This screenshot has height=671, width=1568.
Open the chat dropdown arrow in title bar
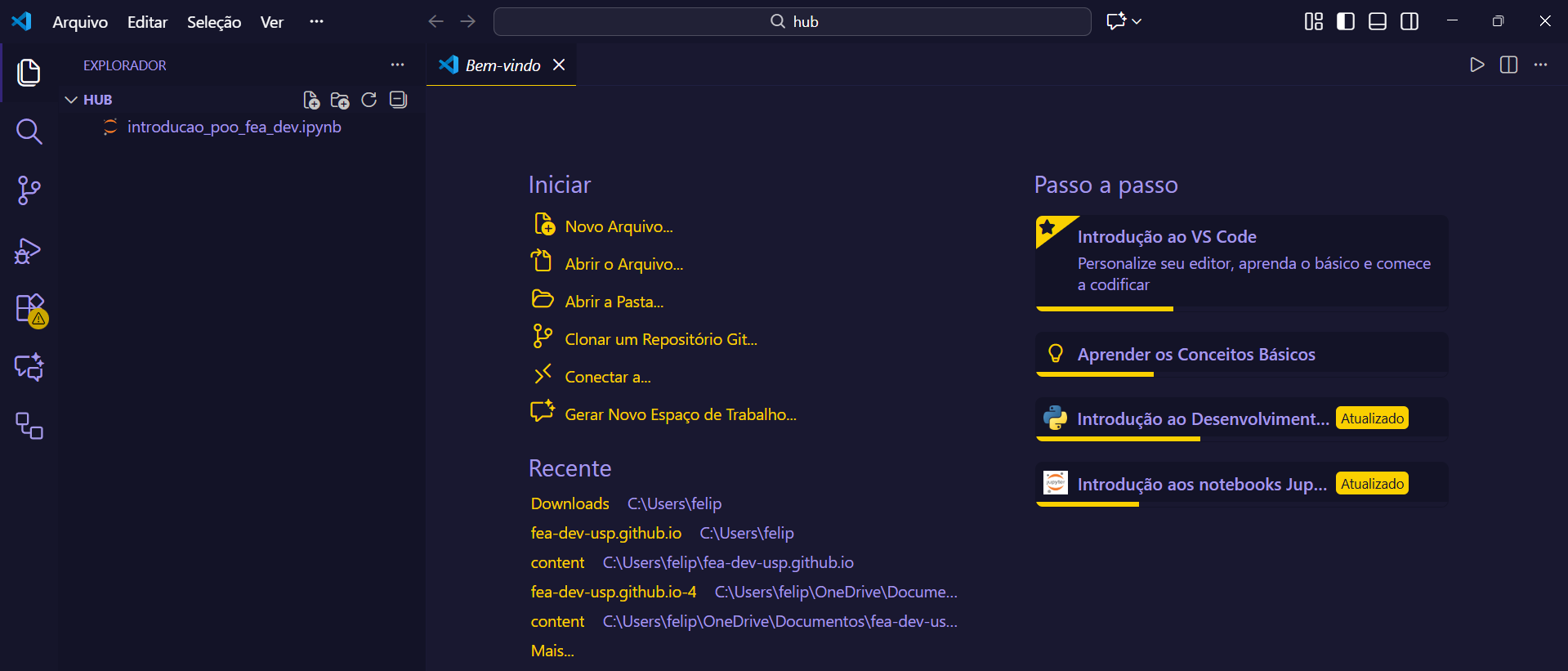pyautogui.click(x=1137, y=21)
